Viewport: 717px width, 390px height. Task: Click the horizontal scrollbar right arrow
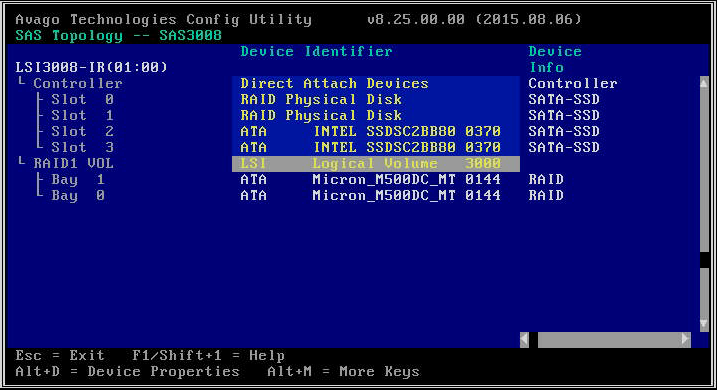tap(685, 339)
